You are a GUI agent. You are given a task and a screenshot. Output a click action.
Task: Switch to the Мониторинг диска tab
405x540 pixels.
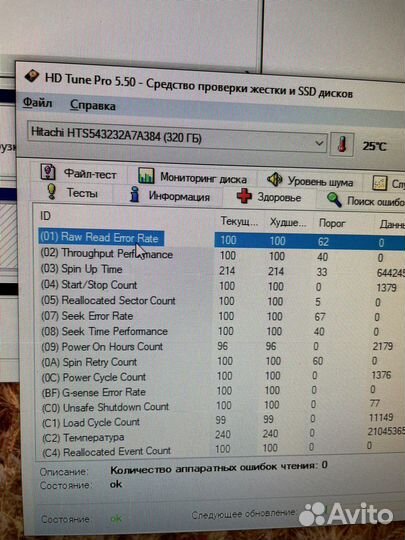point(193,177)
